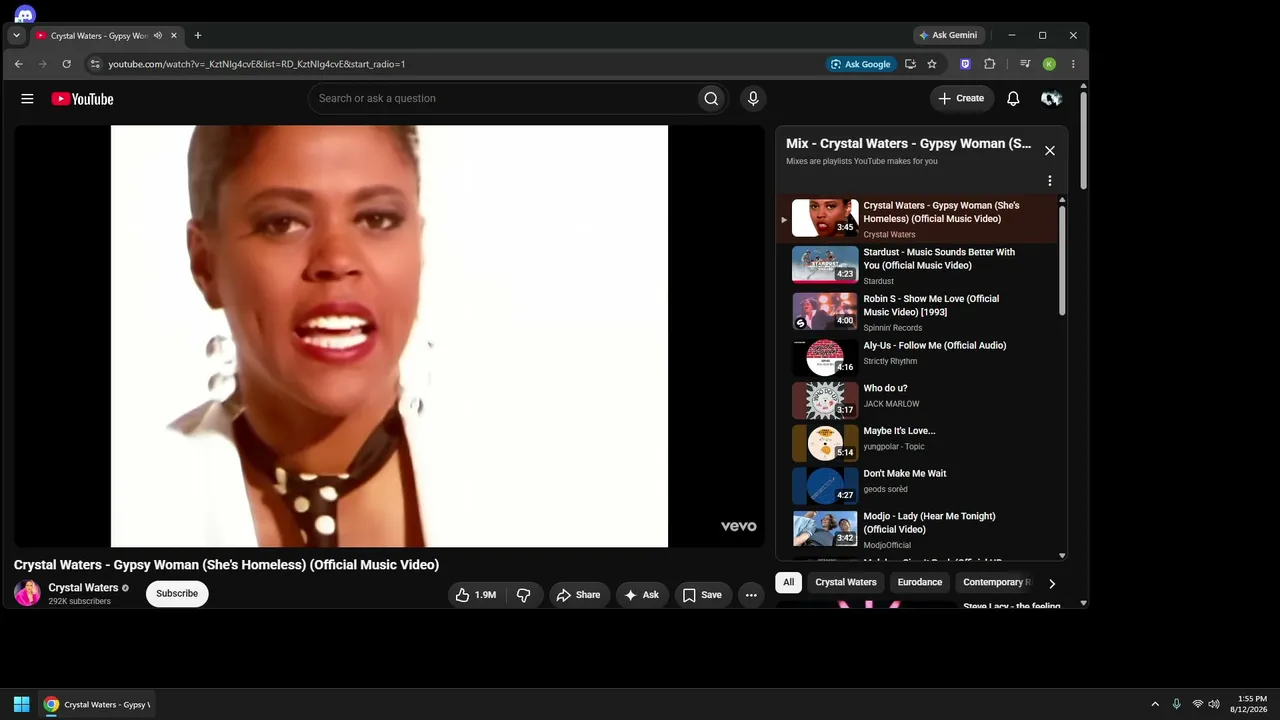Select the Crystal Waters filter chip

click(845, 582)
